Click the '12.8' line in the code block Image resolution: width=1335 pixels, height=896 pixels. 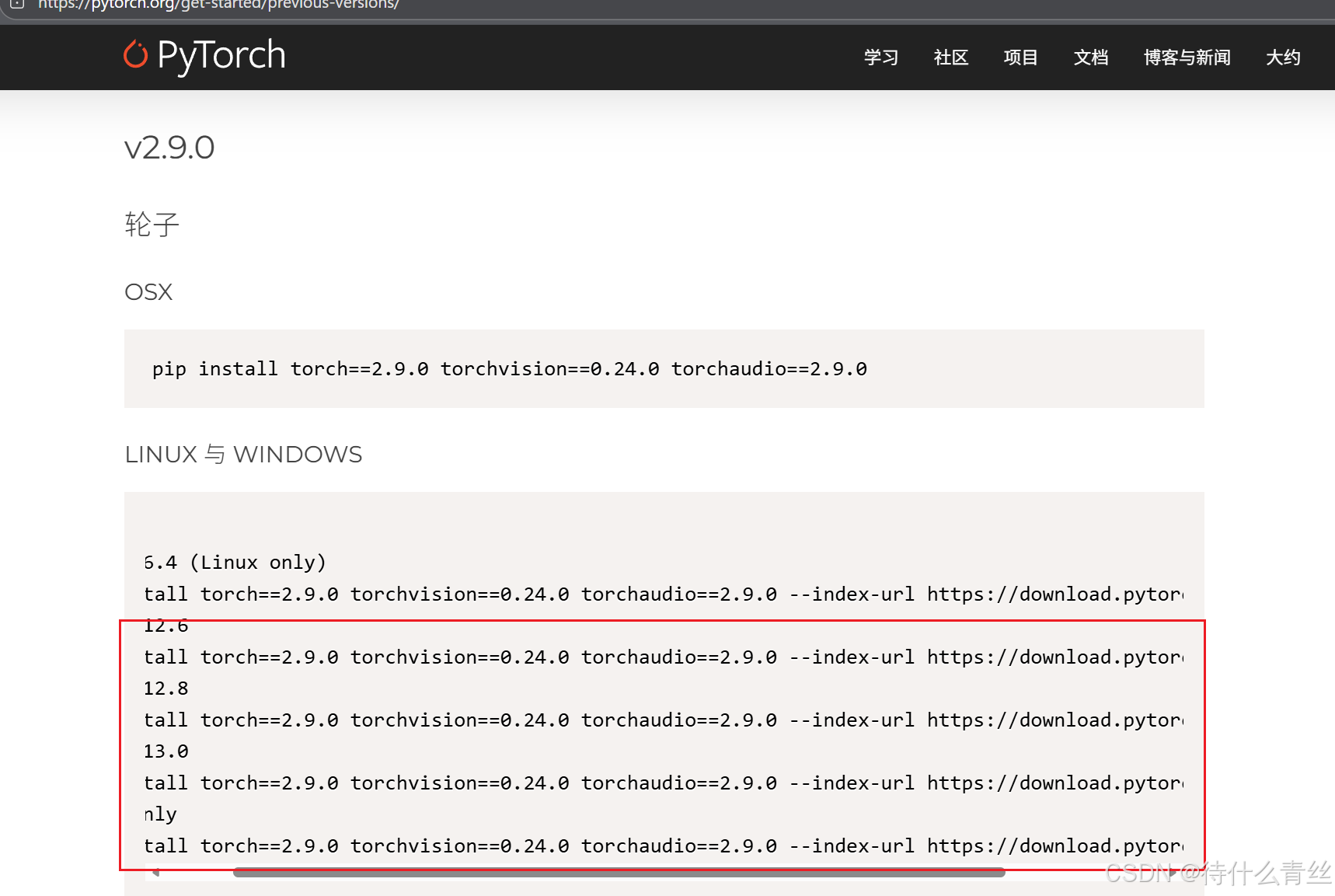(x=166, y=689)
